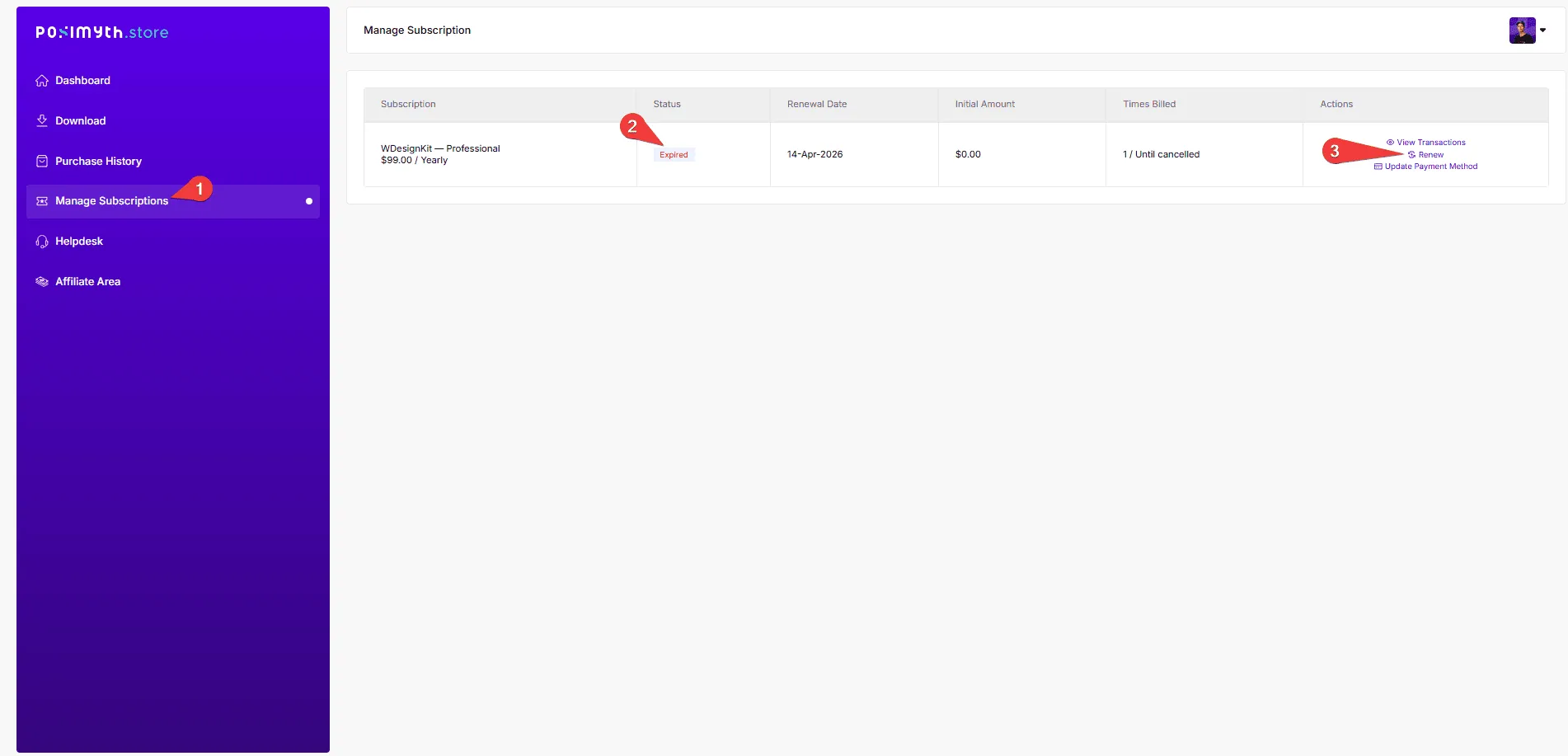Screen dimensions: 1568x756
Task: Click the circular arrows Renew icon
Action: pos(1411,155)
